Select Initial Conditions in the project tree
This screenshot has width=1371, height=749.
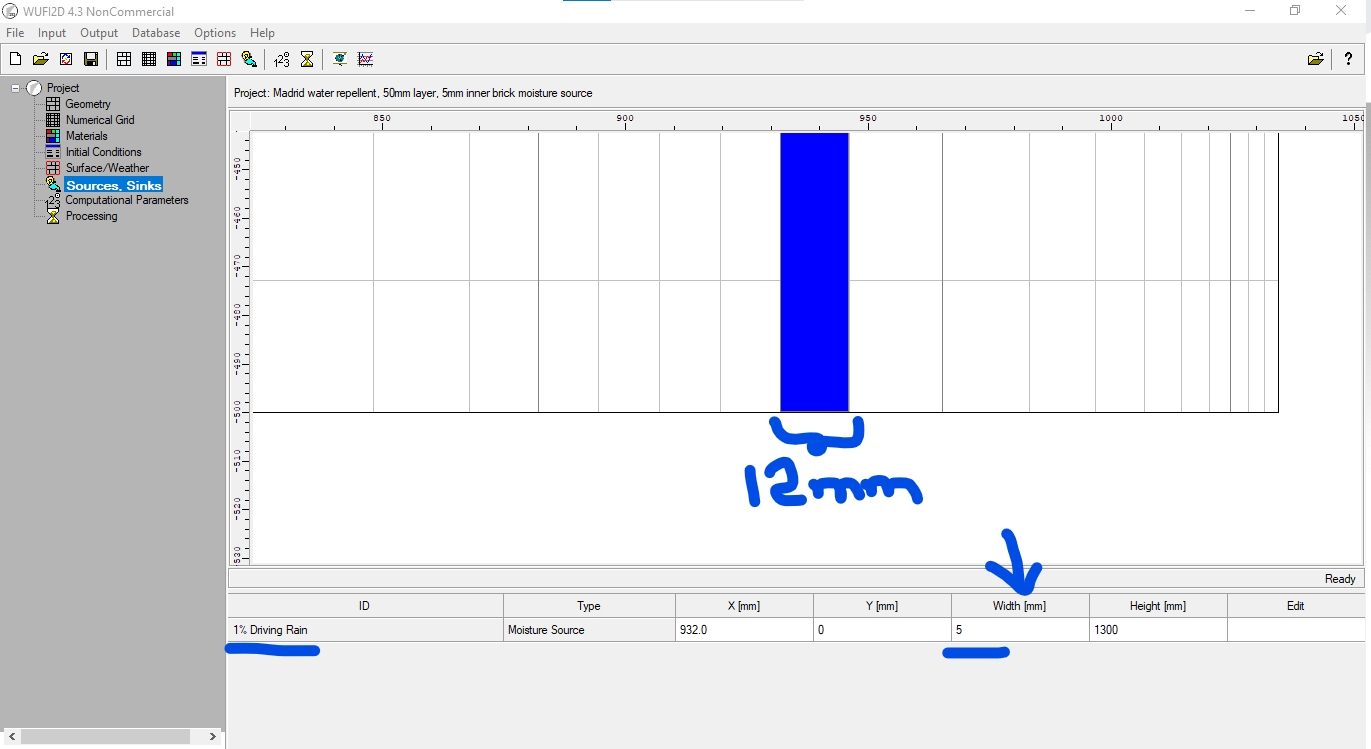point(103,152)
